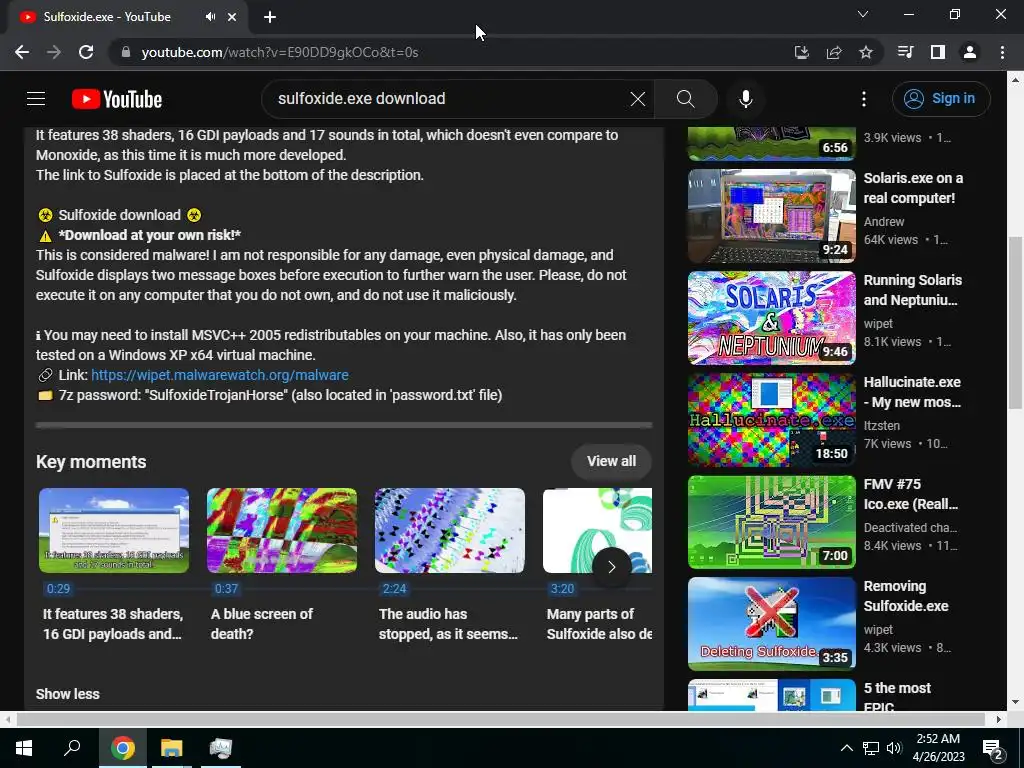The height and width of the screenshot is (768, 1024).
Task: Click the address bar URL
Action: pos(280,52)
